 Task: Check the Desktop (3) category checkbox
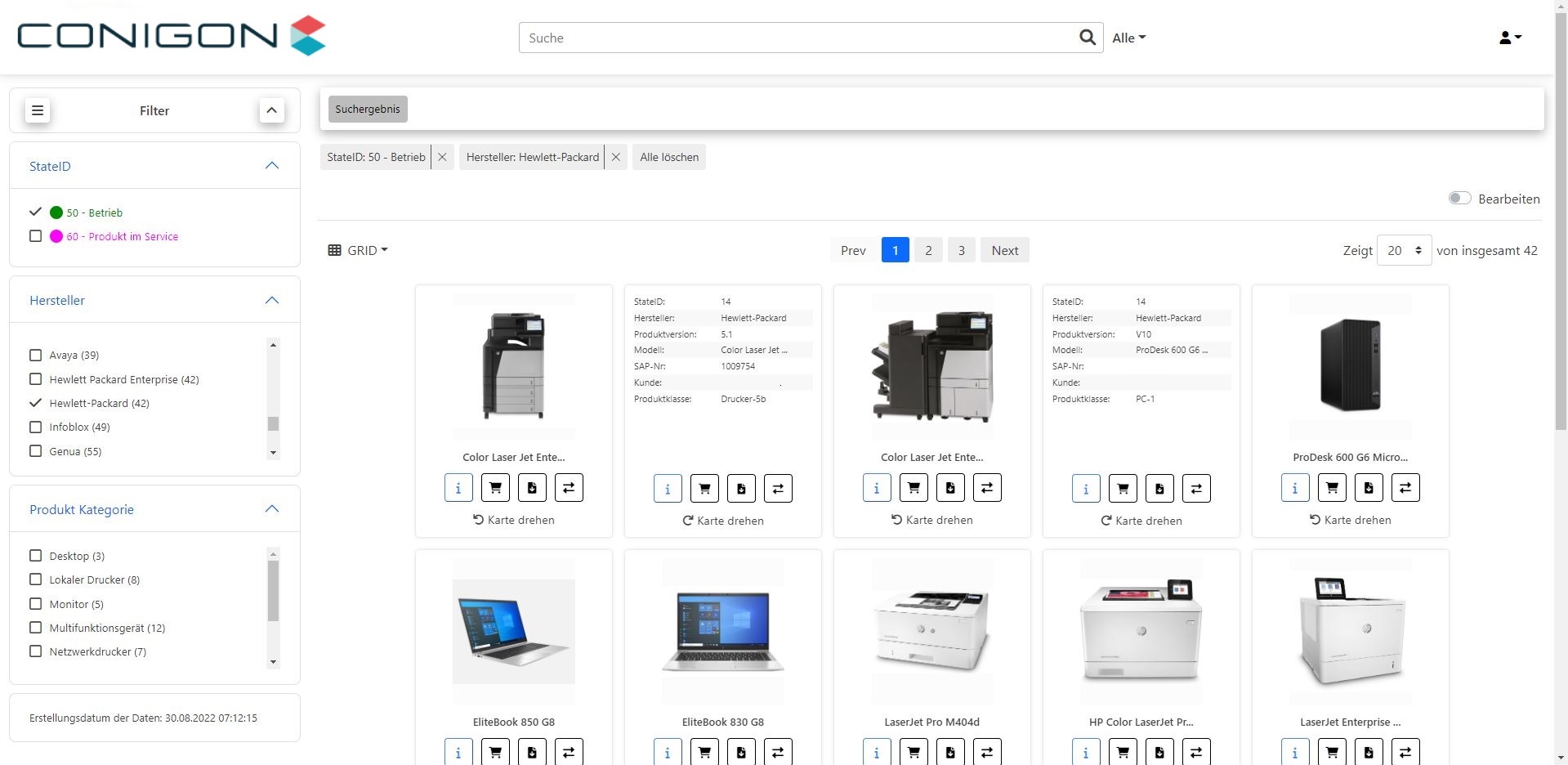(x=35, y=556)
